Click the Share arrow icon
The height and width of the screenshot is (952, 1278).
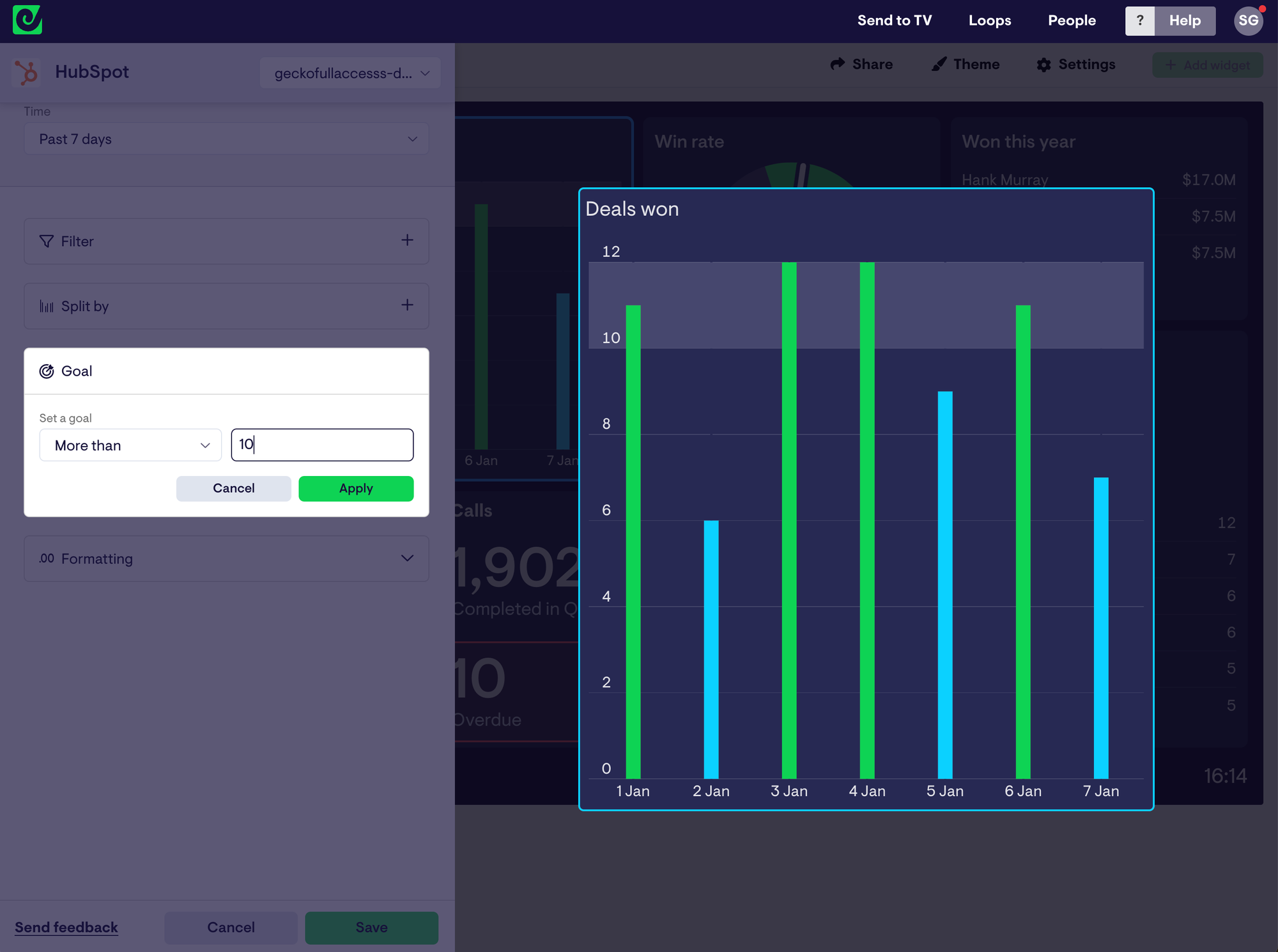point(837,64)
